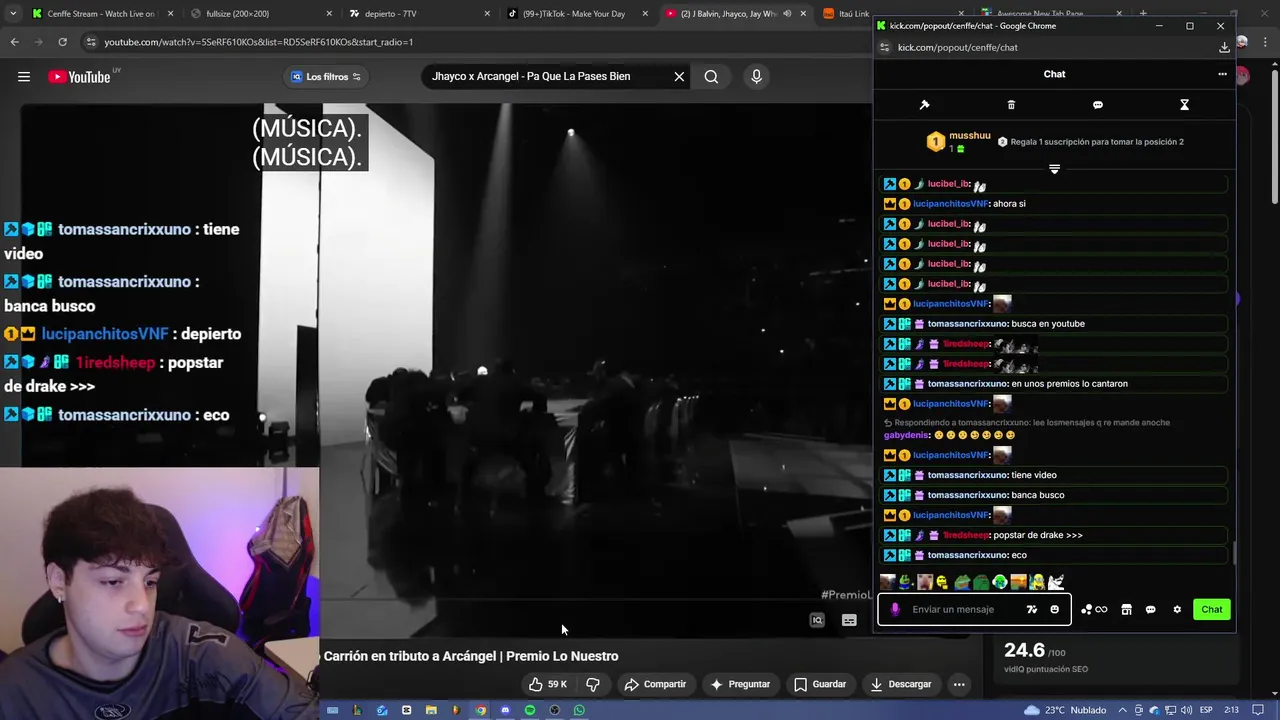Image resolution: width=1280 pixels, height=720 pixels.
Task: Click the vidIQ icon in player controls
Action: pos(817,620)
